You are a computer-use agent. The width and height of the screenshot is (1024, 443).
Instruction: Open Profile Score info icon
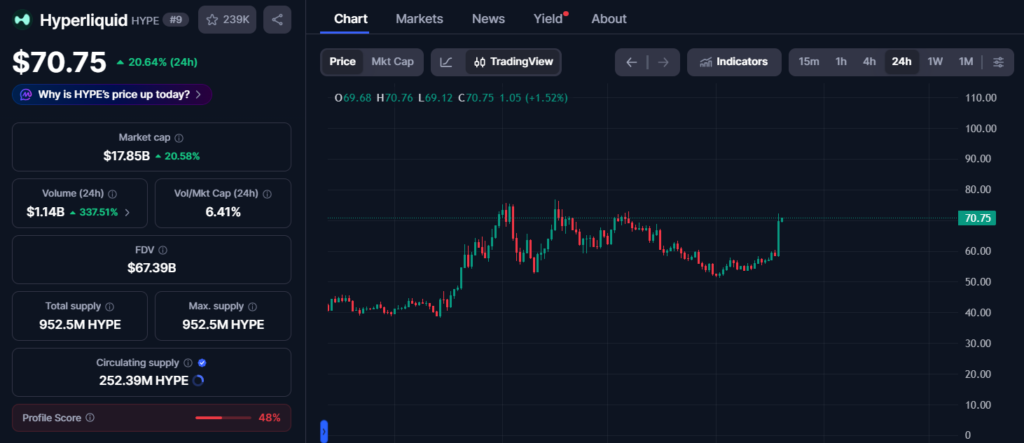pyautogui.click(x=90, y=418)
